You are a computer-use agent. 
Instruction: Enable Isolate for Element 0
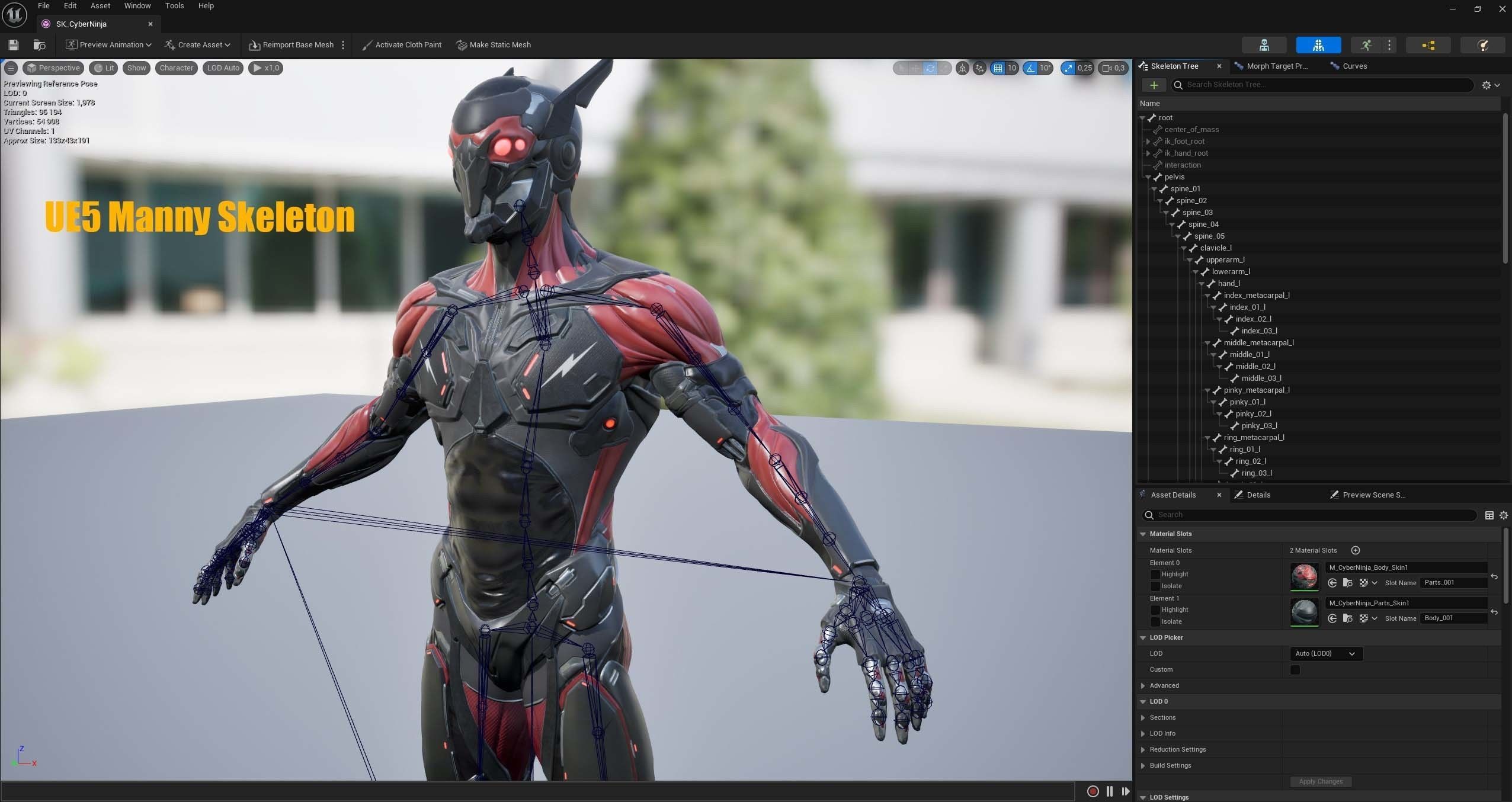point(1155,586)
